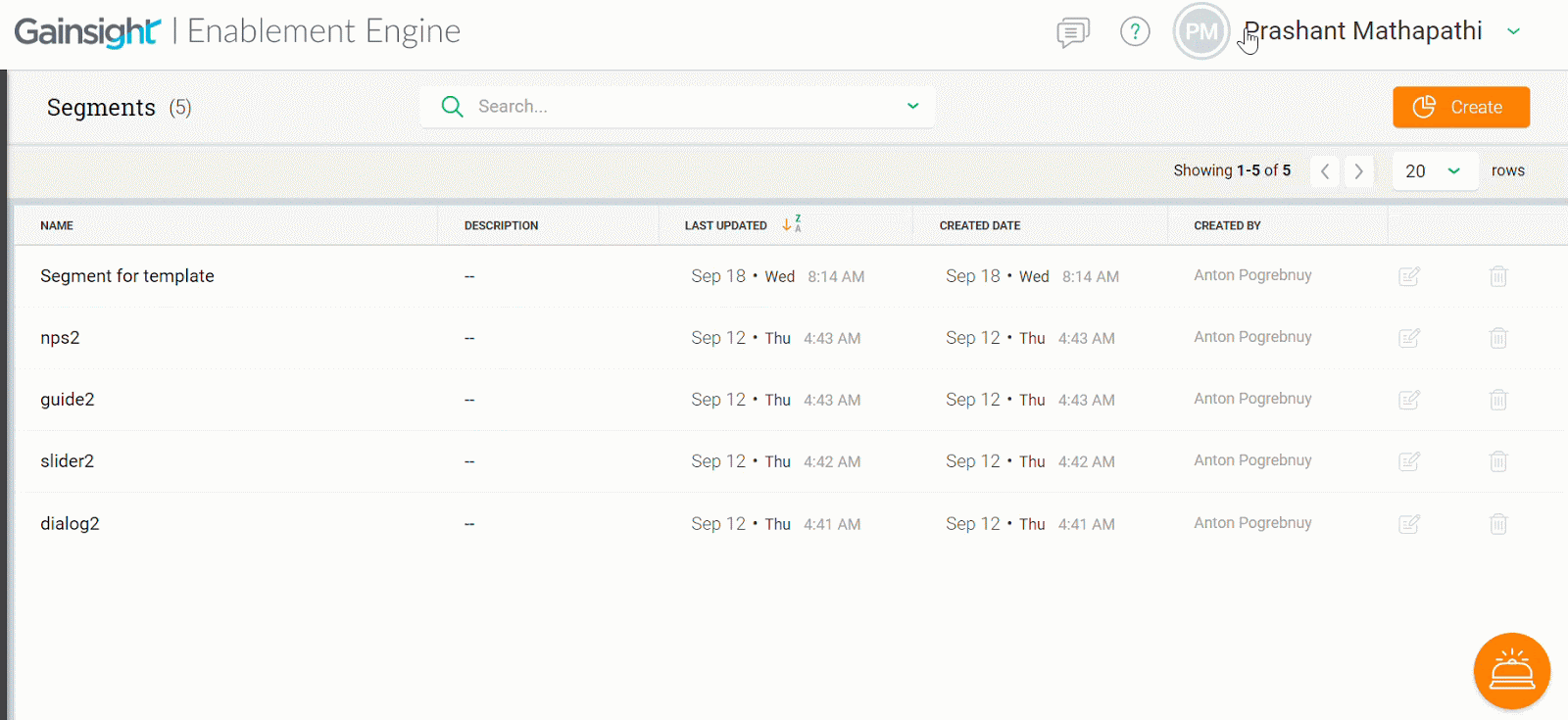Open the 'Segment for template' segment

click(127, 276)
